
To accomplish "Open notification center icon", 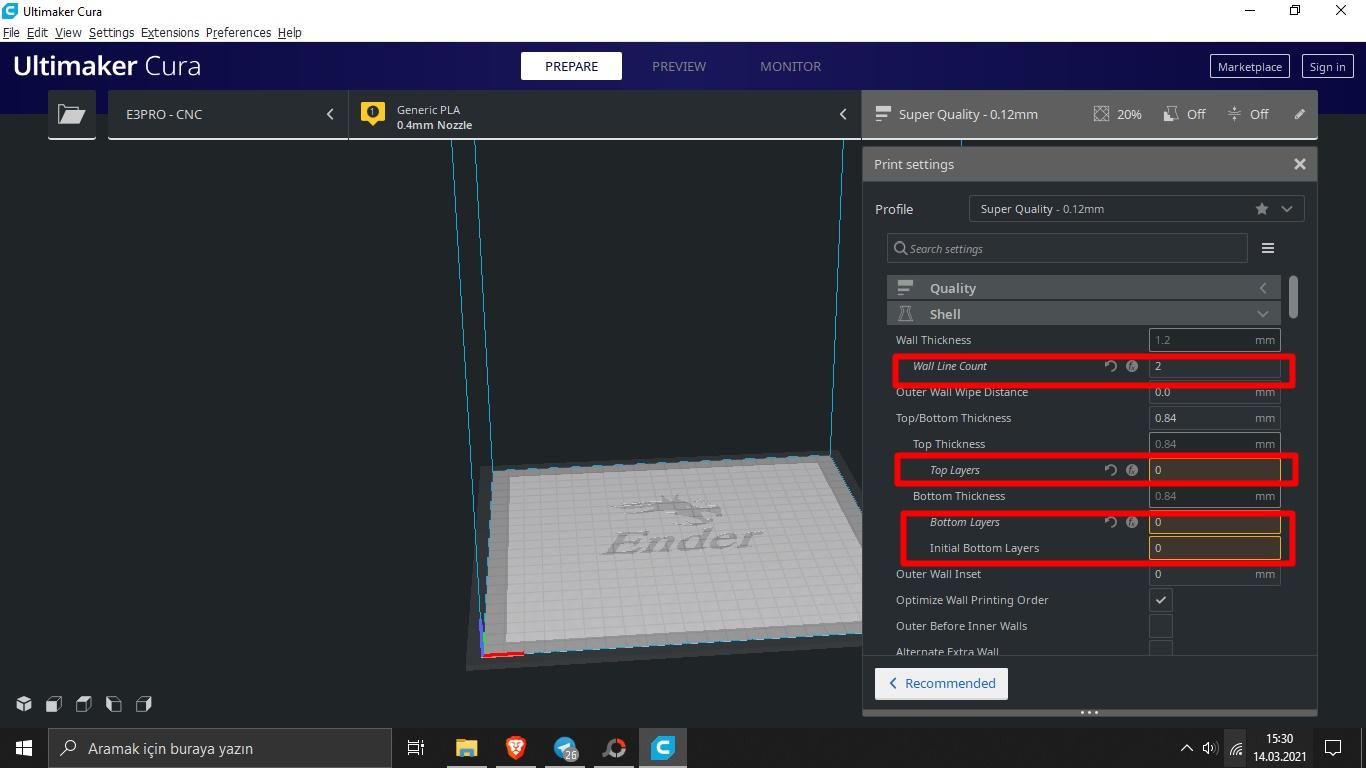I will [x=1332, y=748].
